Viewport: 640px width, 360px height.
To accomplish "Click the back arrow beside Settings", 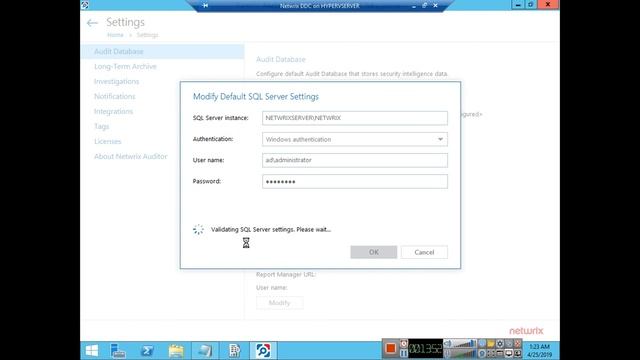I will point(92,23).
